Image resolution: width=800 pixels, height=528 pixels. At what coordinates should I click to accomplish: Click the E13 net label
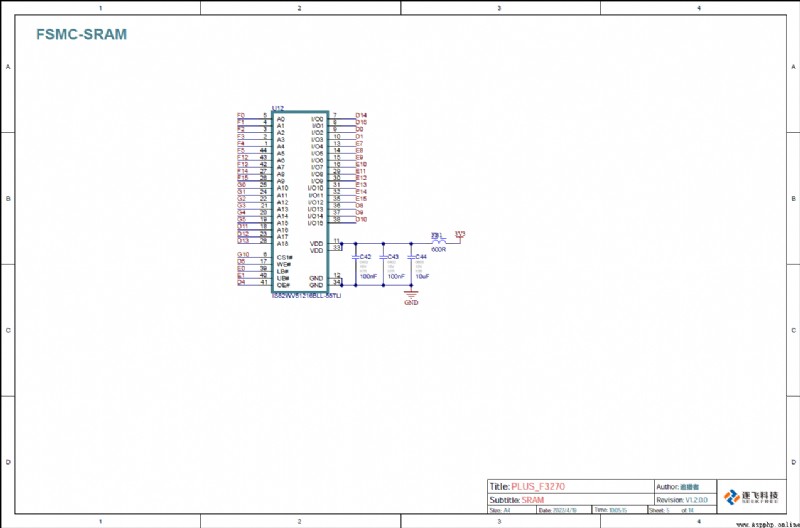point(361,185)
